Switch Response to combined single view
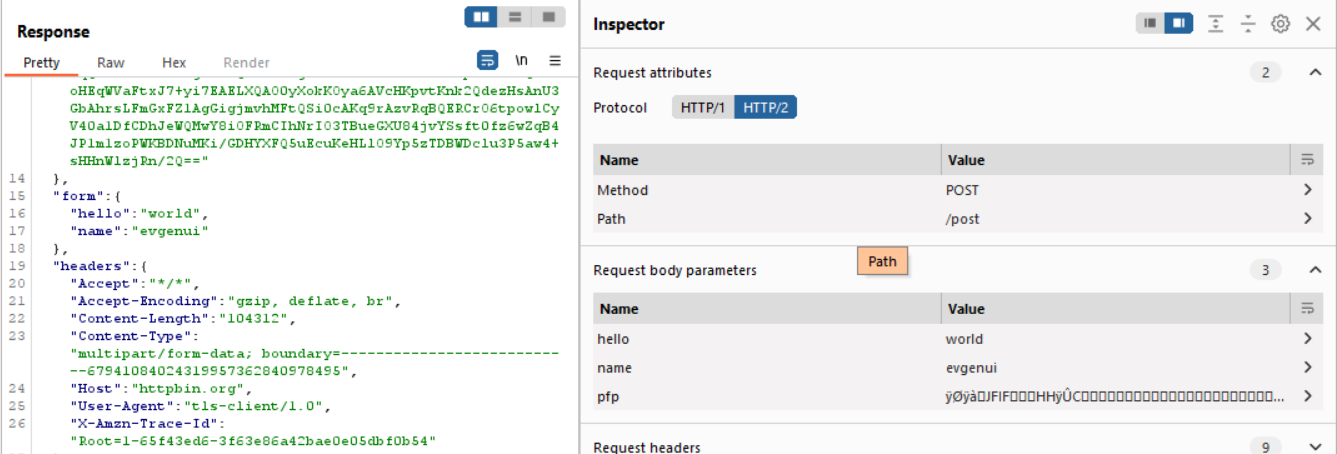 [548, 17]
